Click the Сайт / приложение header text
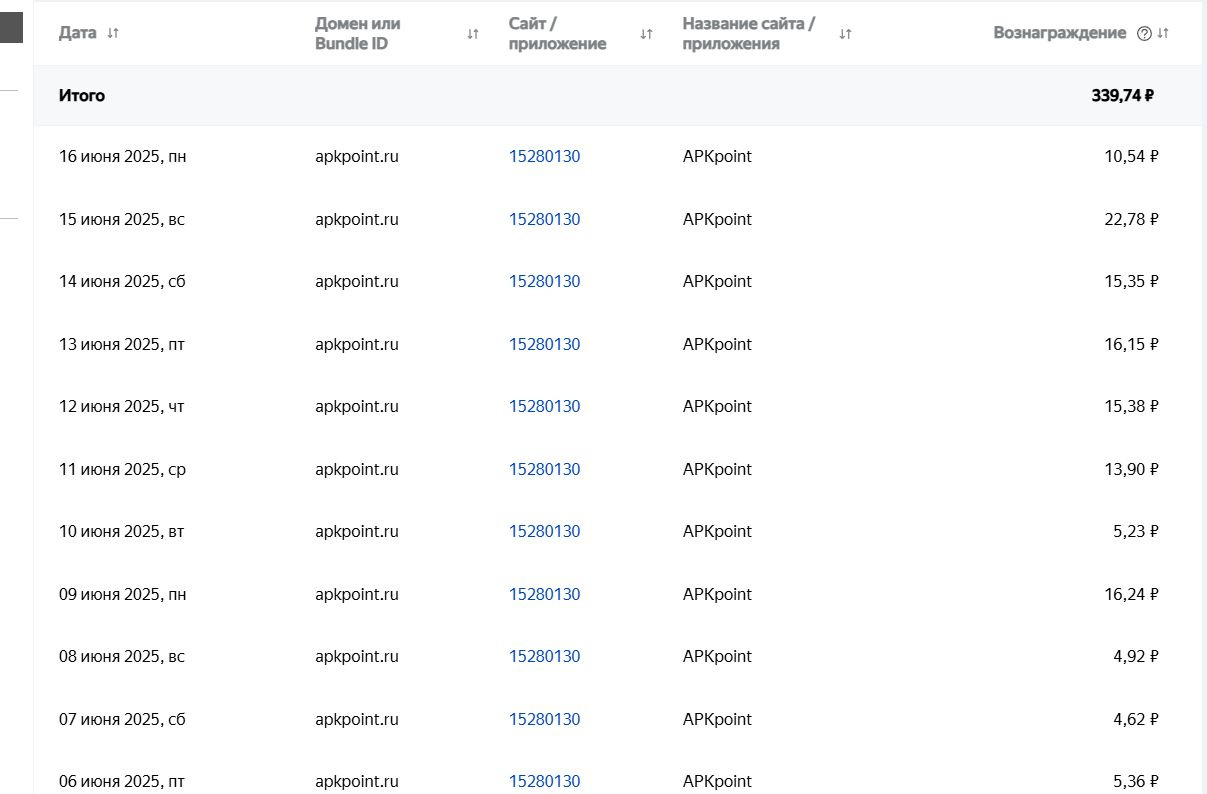This screenshot has width=1207, height=794. tap(557, 34)
